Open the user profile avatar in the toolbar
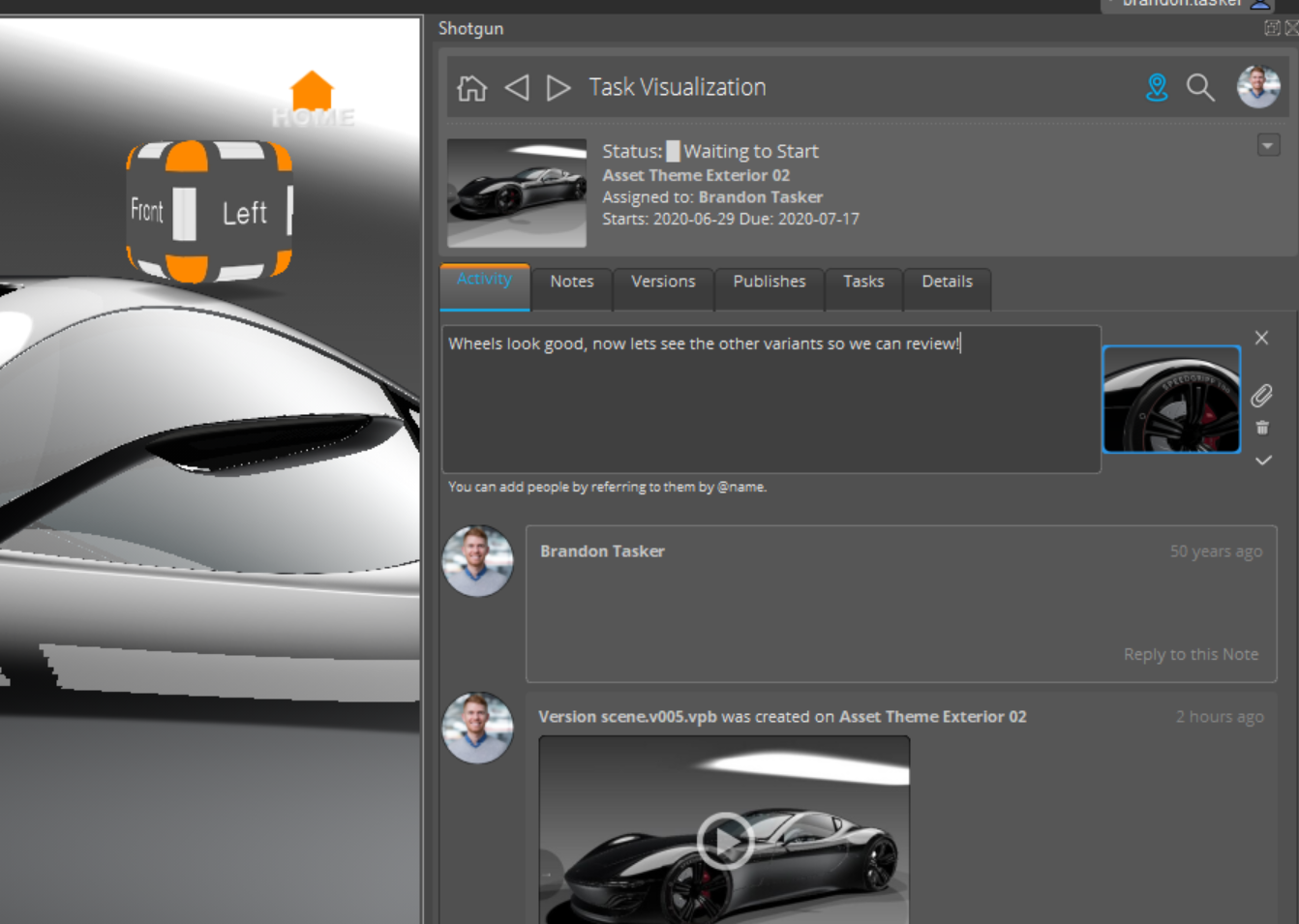Image resolution: width=1299 pixels, height=924 pixels. point(1257,87)
